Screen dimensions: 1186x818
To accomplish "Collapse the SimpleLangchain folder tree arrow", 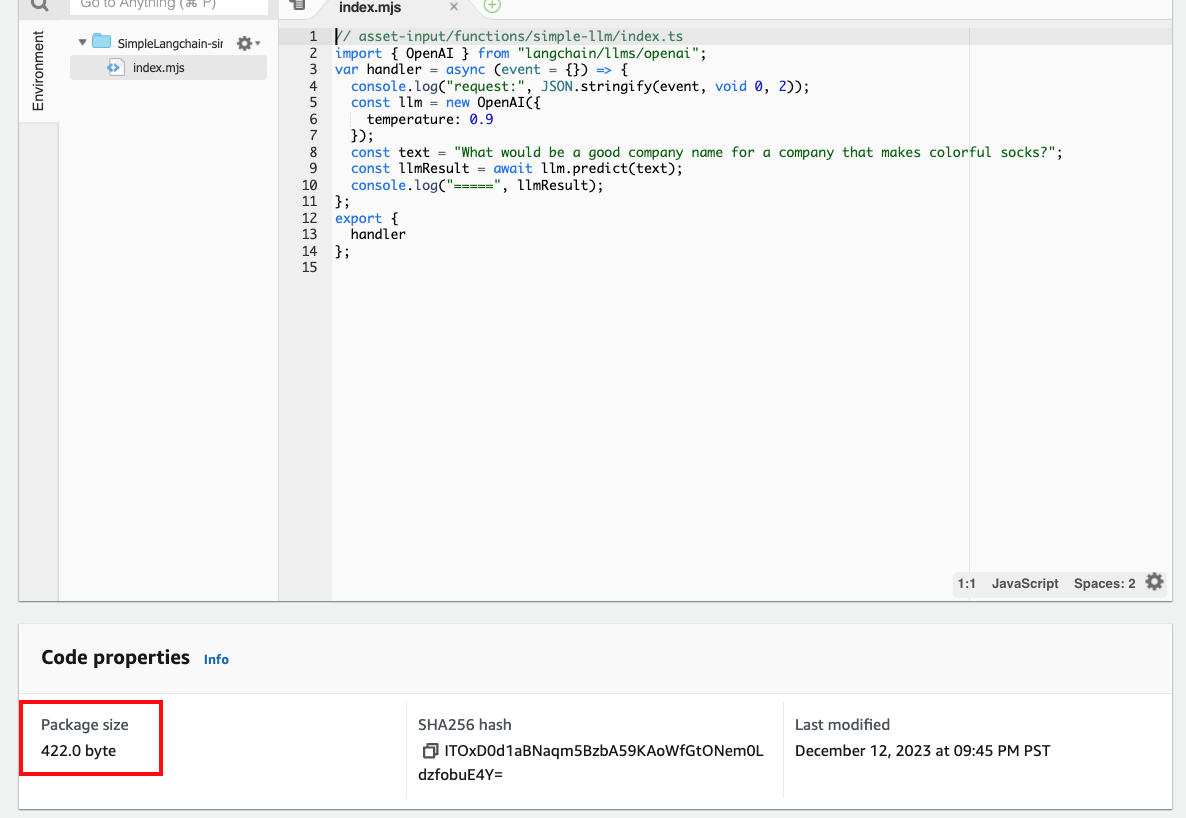I will (82, 42).
